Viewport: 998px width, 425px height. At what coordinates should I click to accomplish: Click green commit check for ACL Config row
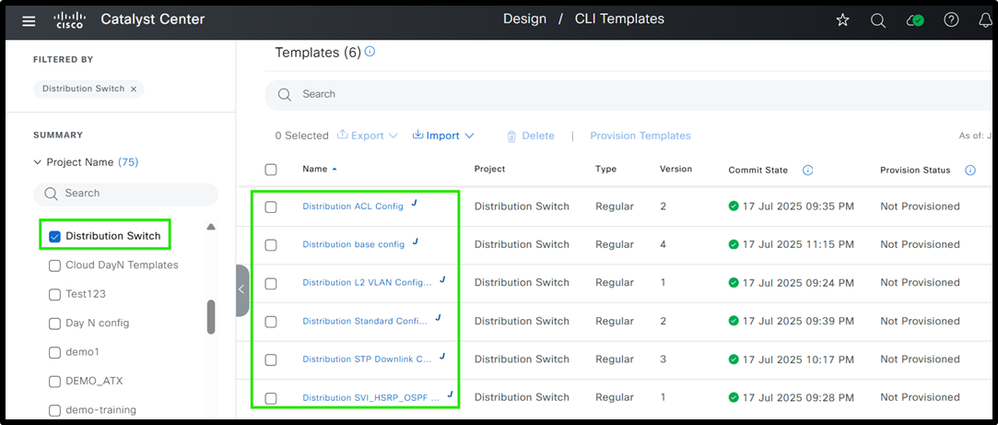(x=733, y=206)
